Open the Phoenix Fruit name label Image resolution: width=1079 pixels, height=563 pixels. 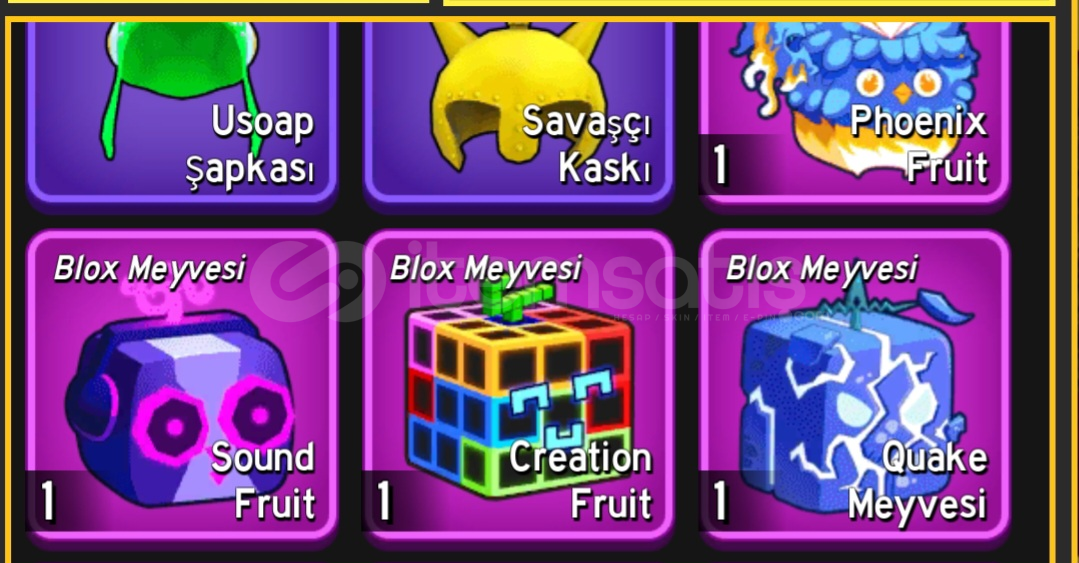point(919,144)
